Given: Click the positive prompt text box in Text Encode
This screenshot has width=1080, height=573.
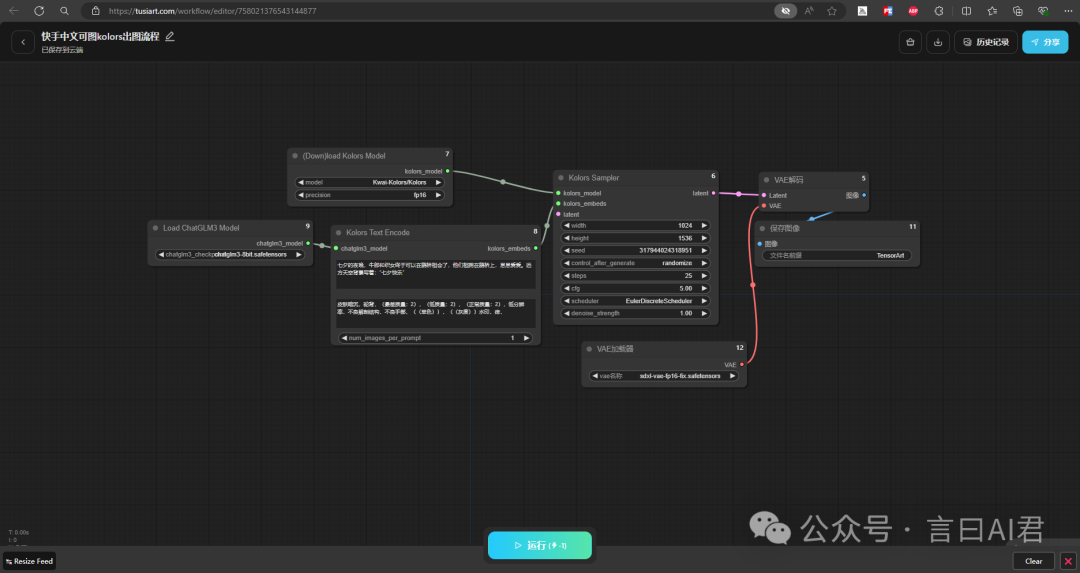Looking at the screenshot, I should tap(435, 274).
